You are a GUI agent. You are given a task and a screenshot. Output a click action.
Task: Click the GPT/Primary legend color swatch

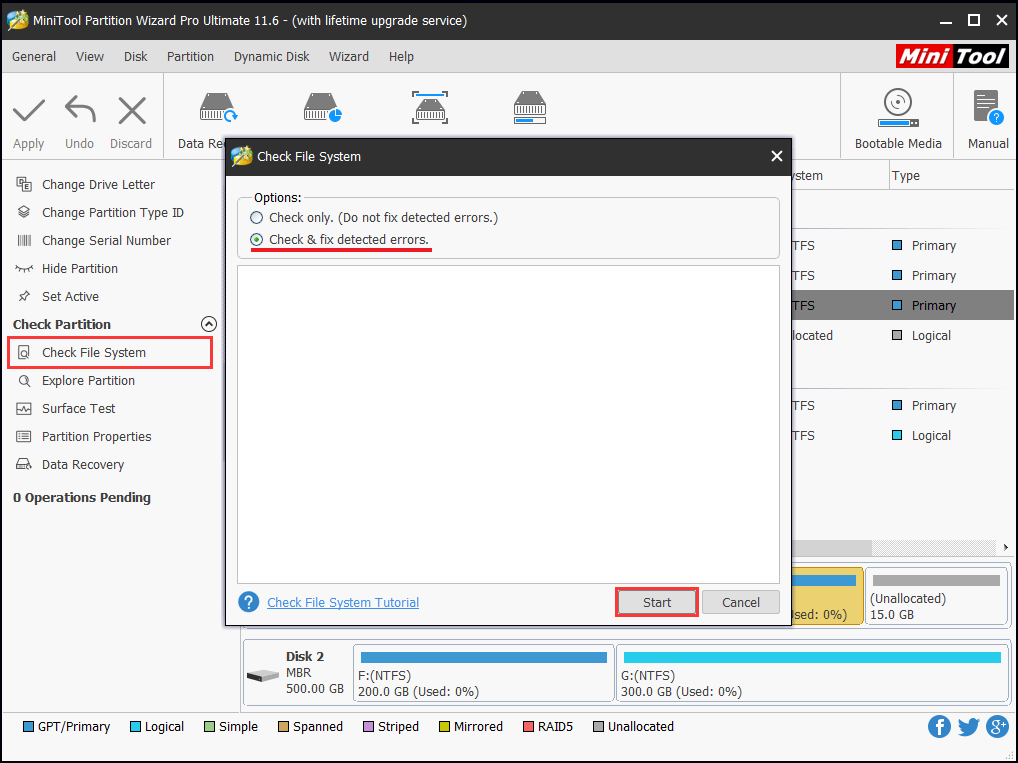coord(28,727)
